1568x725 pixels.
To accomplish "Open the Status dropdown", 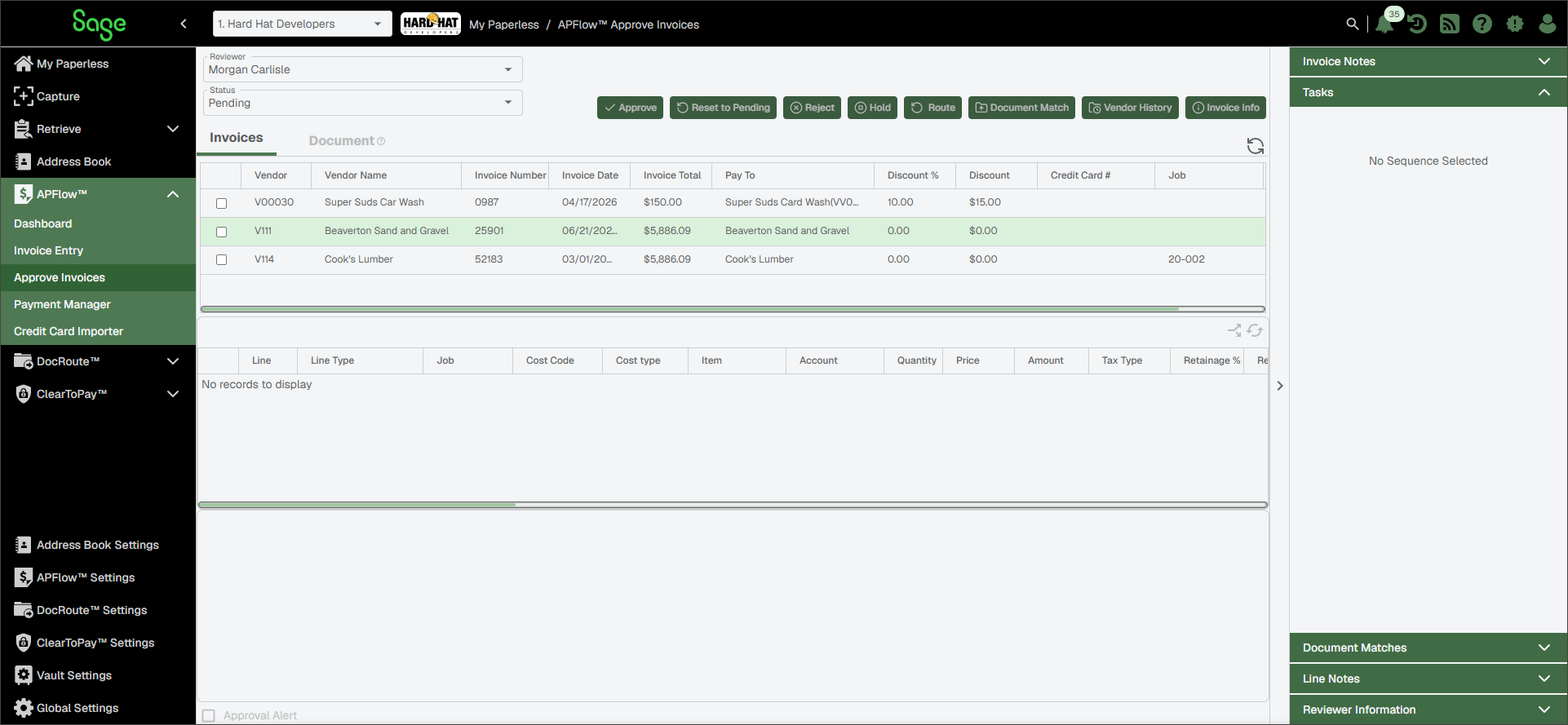I will point(362,103).
